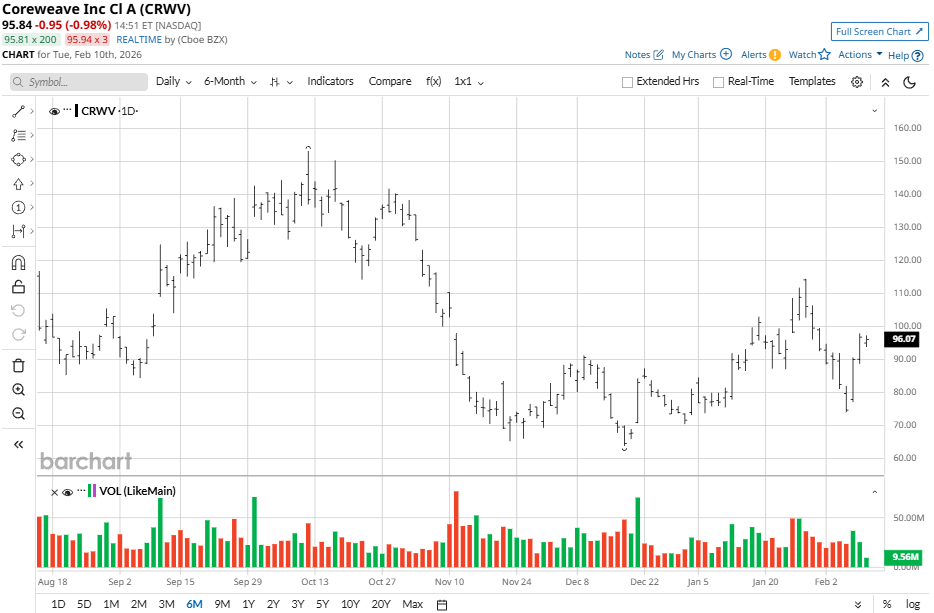The height and width of the screenshot is (613, 934).
Task: Click the green VOL color swatch
Action: 89,491
